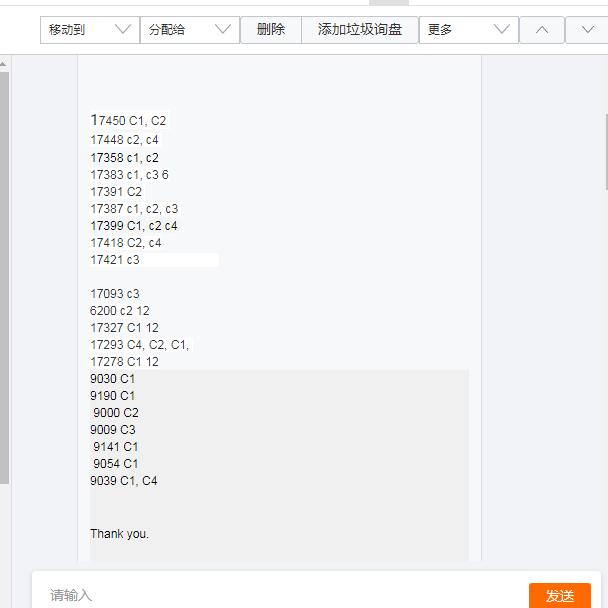Select the line '17399 C1, c2 c4'
The height and width of the screenshot is (608, 608).
pos(134,226)
